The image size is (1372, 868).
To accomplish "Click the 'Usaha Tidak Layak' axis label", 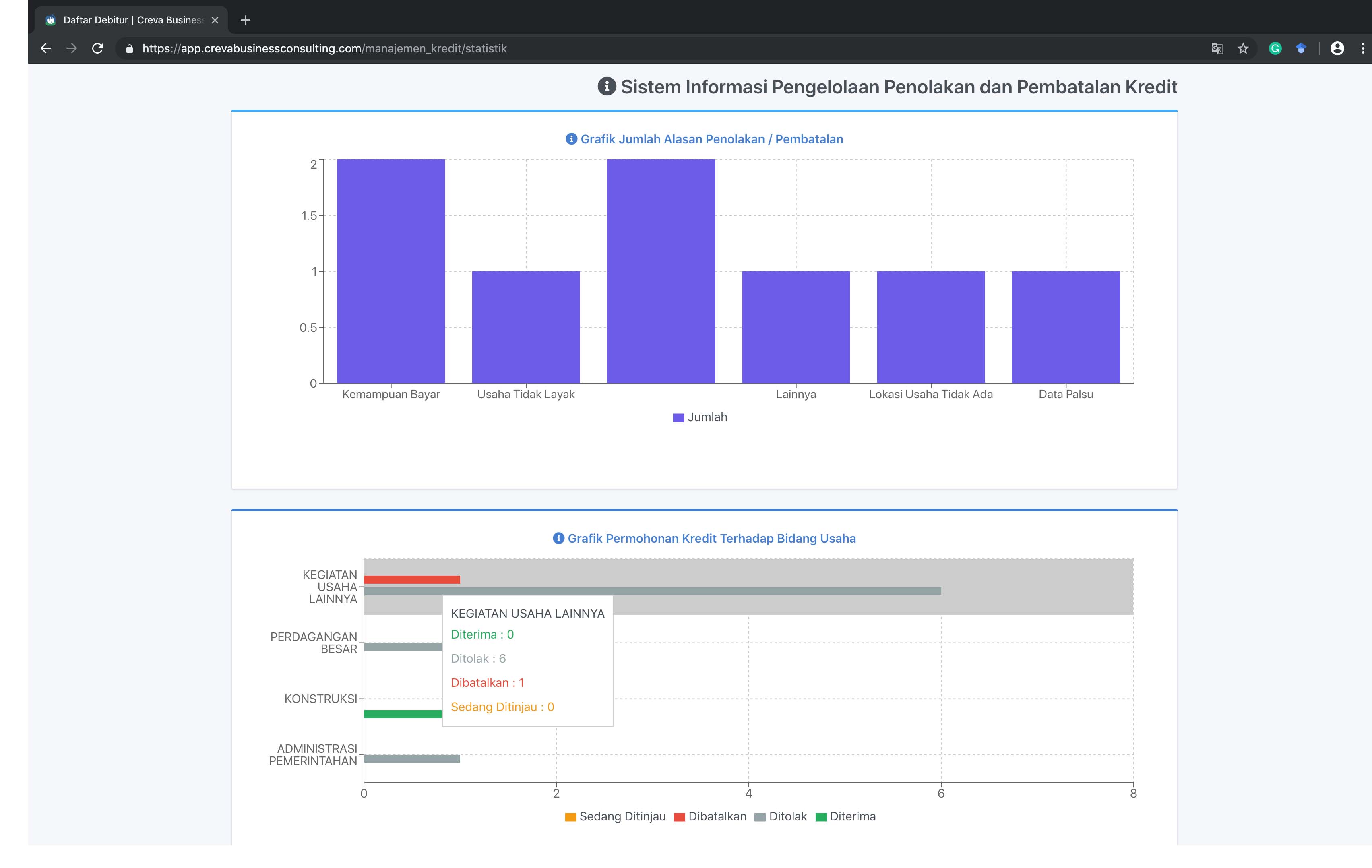I will tap(526, 394).
